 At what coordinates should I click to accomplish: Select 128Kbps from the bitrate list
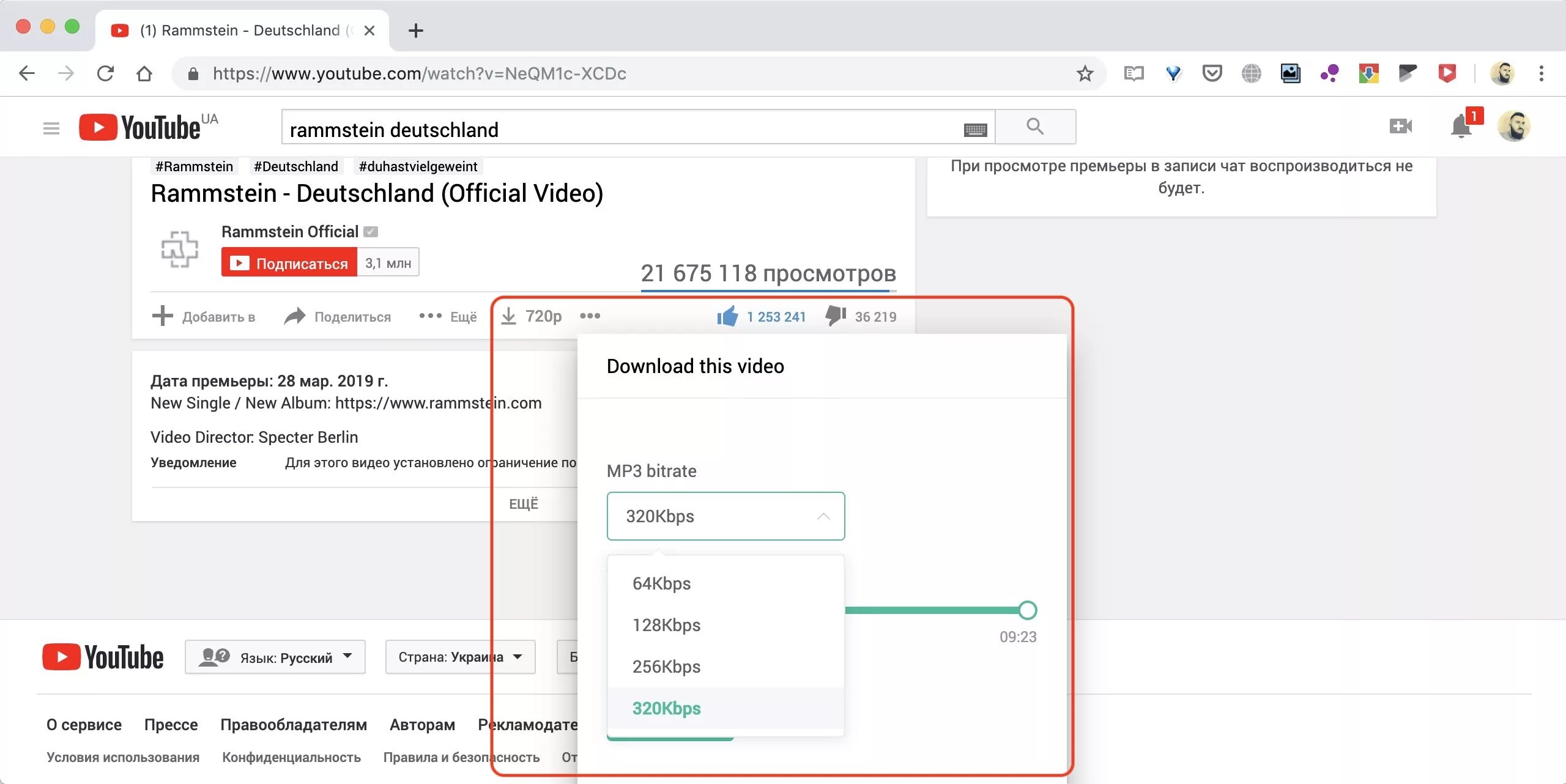666,625
